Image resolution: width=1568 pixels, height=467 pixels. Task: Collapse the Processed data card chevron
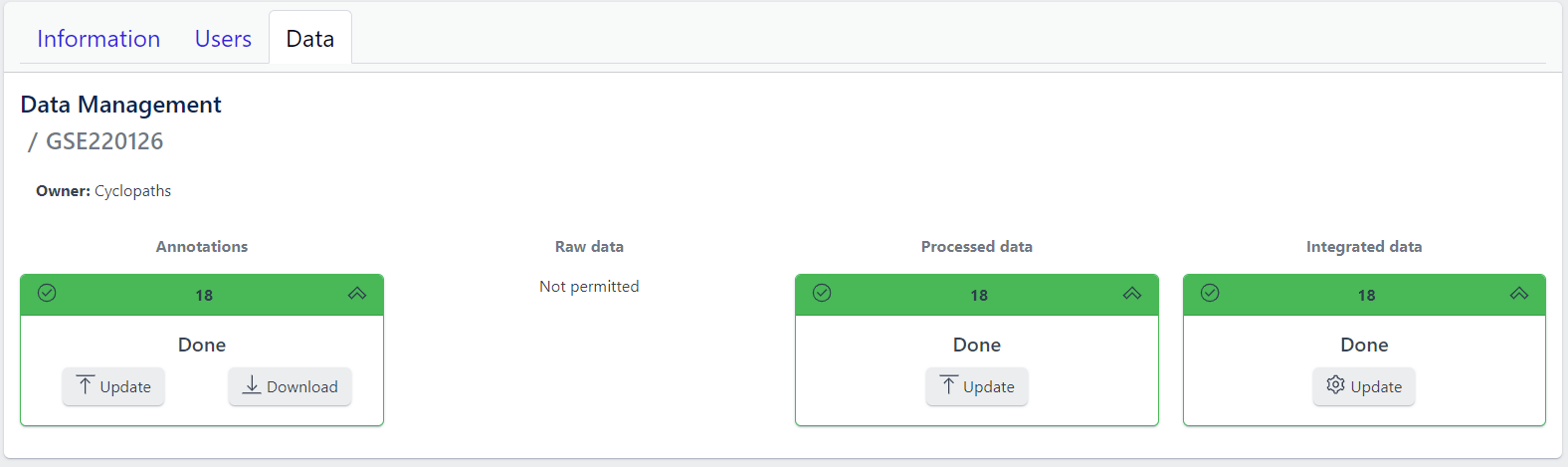1132,294
